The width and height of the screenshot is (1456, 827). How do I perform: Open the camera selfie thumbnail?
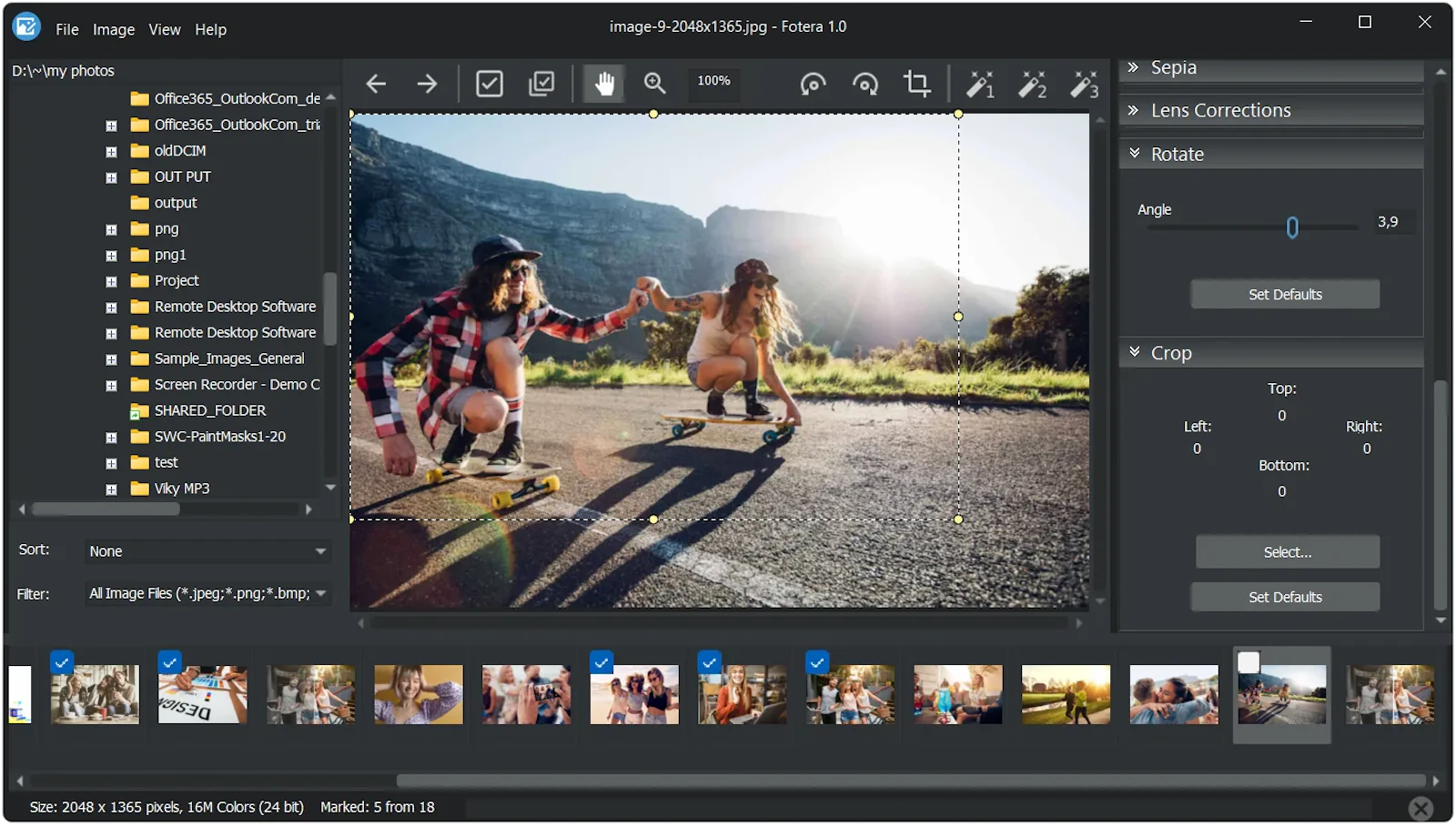526,695
